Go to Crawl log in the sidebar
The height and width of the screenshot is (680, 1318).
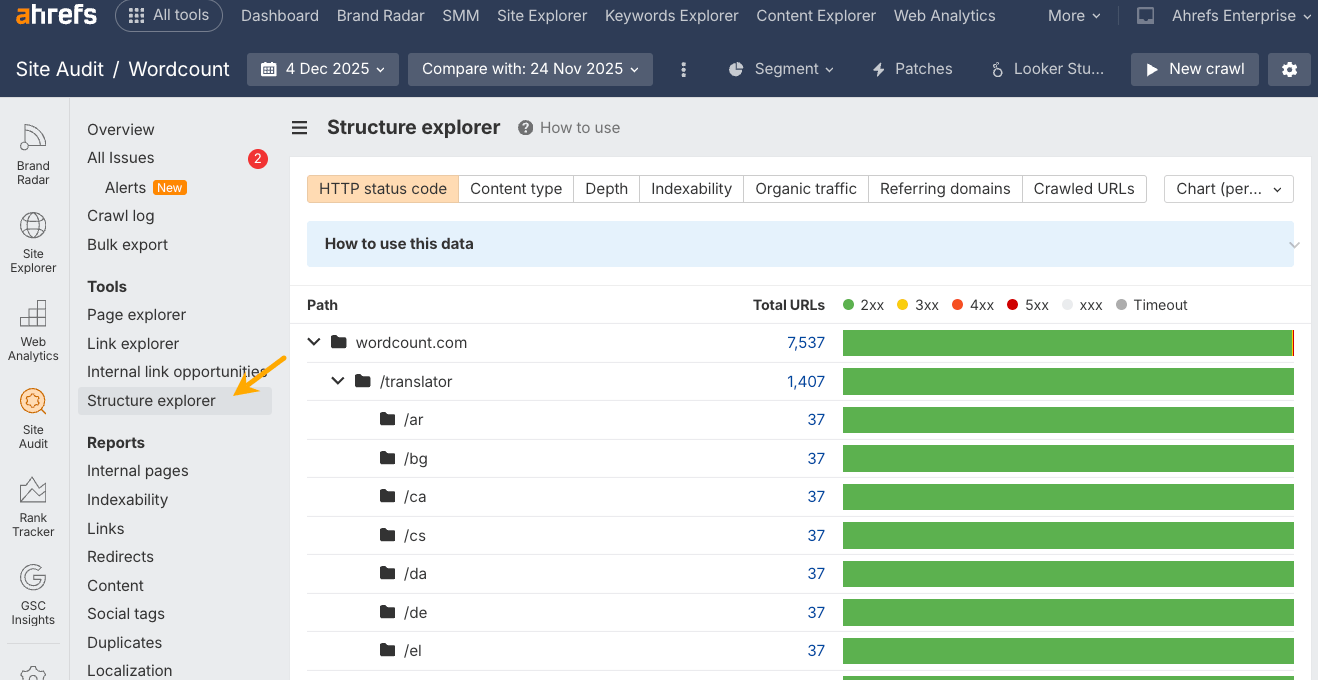pos(120,216)
